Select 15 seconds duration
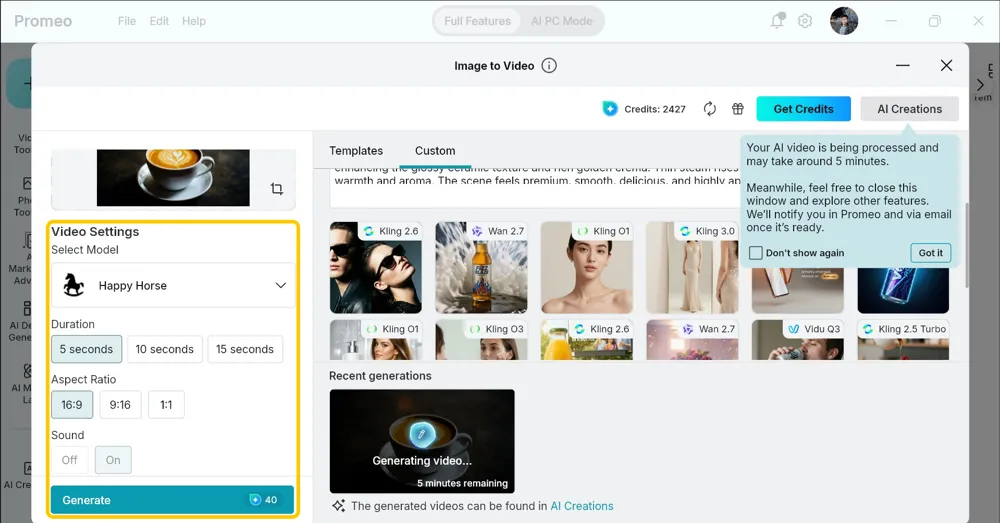The image size is (1000, 523). tap(245, 349)
